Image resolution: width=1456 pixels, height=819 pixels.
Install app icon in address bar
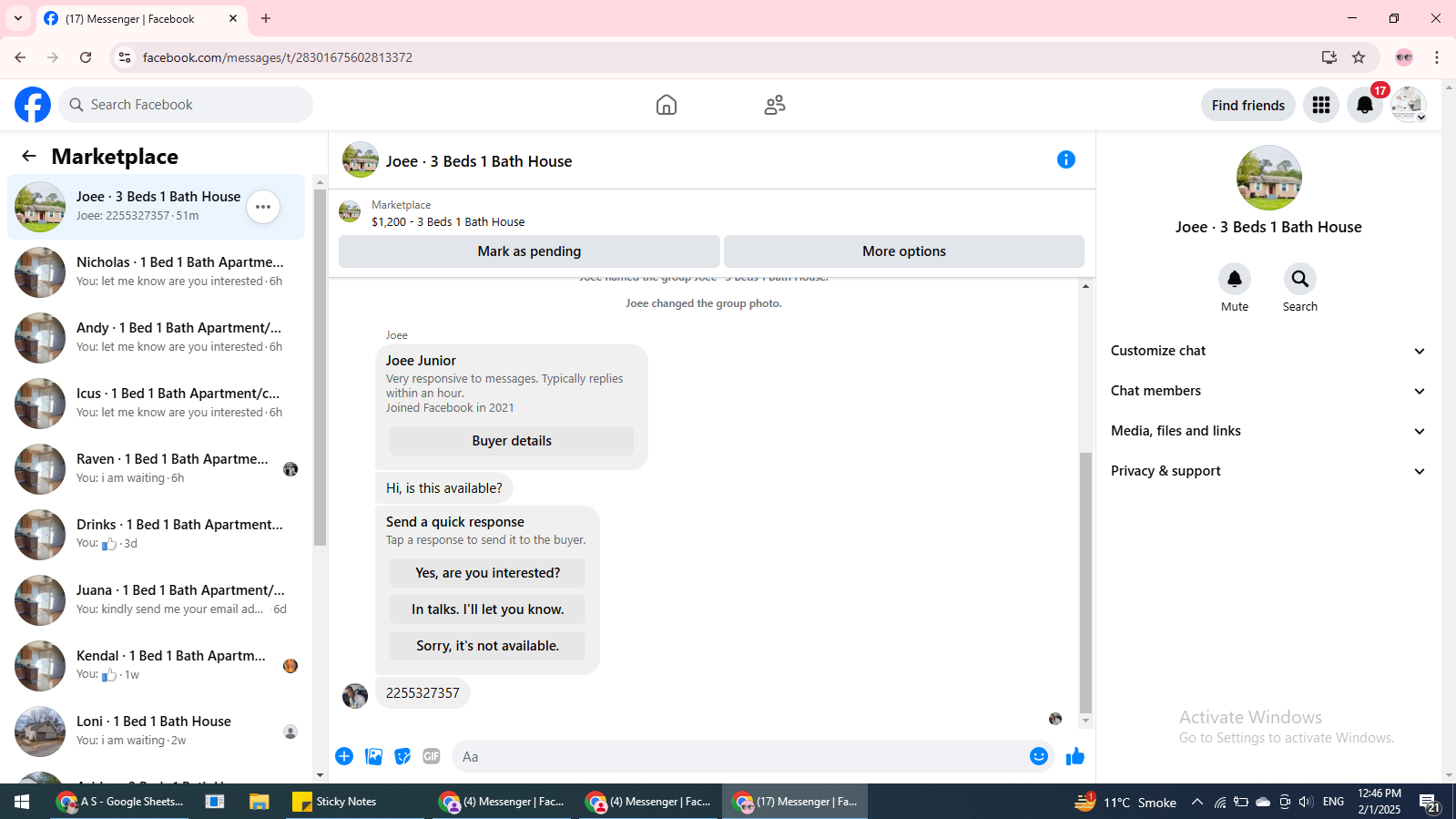tap(1329, 57)
